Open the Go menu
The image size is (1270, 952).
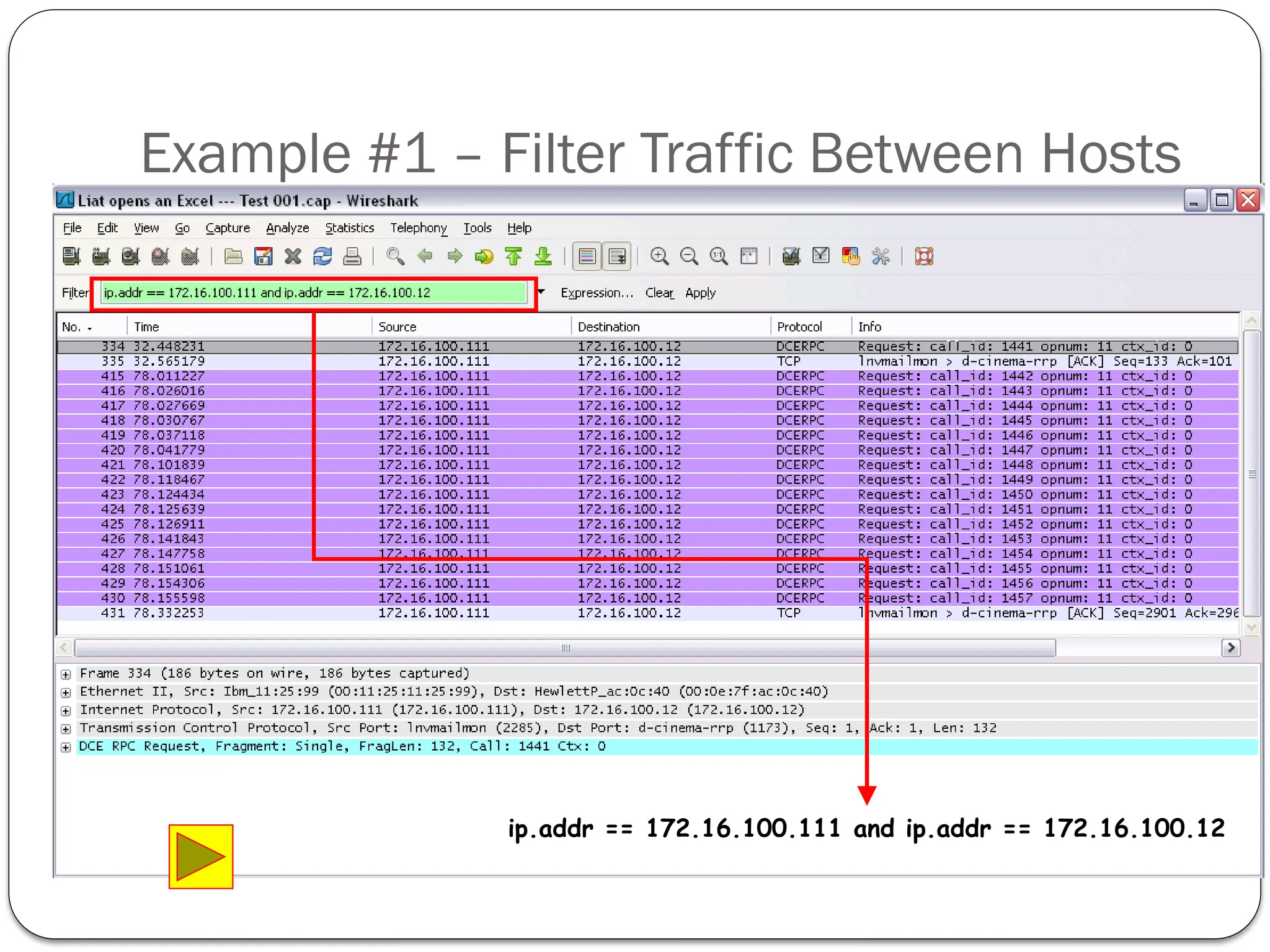[182, 228]
